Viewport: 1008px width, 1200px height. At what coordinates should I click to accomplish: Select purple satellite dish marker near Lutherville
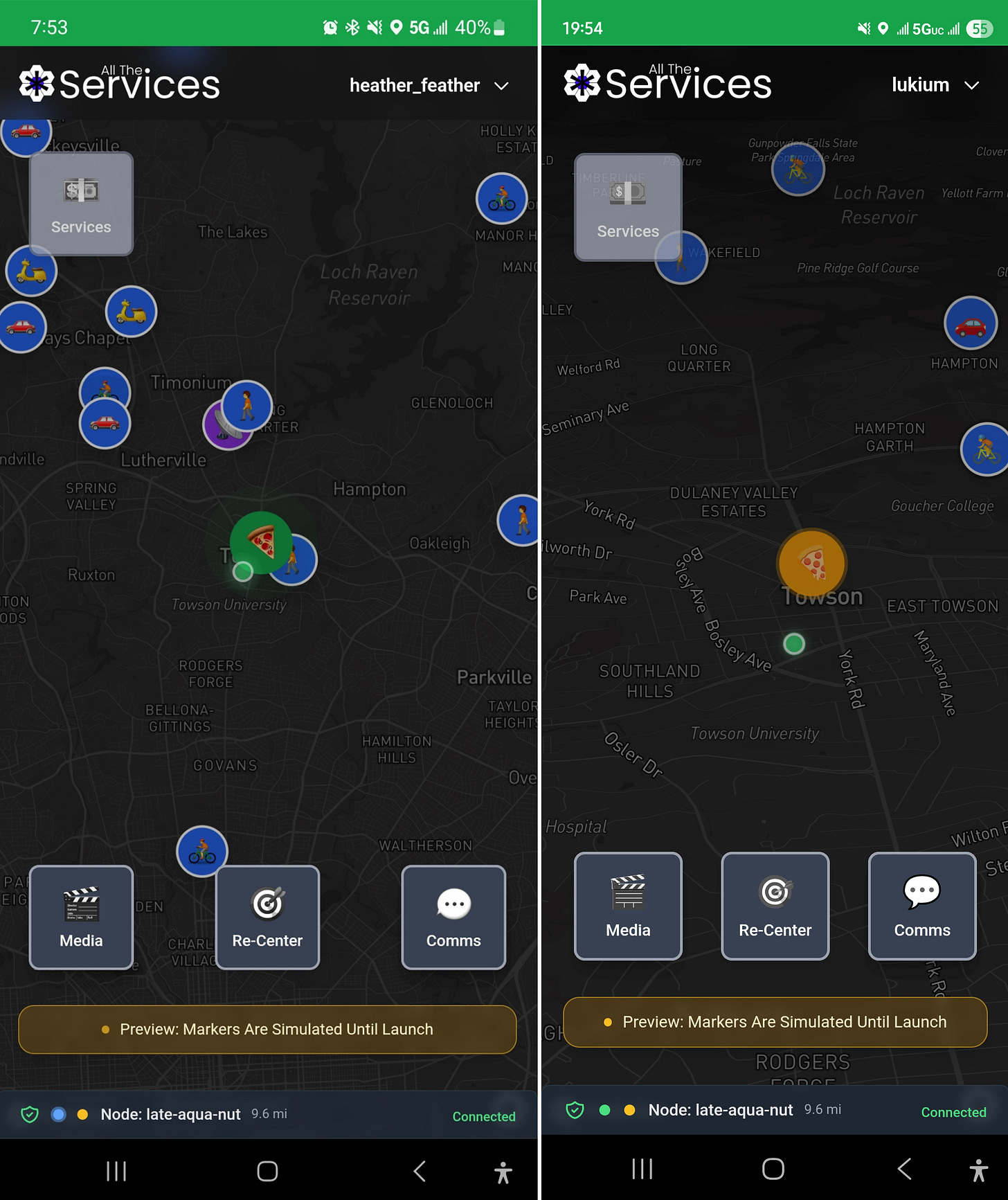coord(223,429)
